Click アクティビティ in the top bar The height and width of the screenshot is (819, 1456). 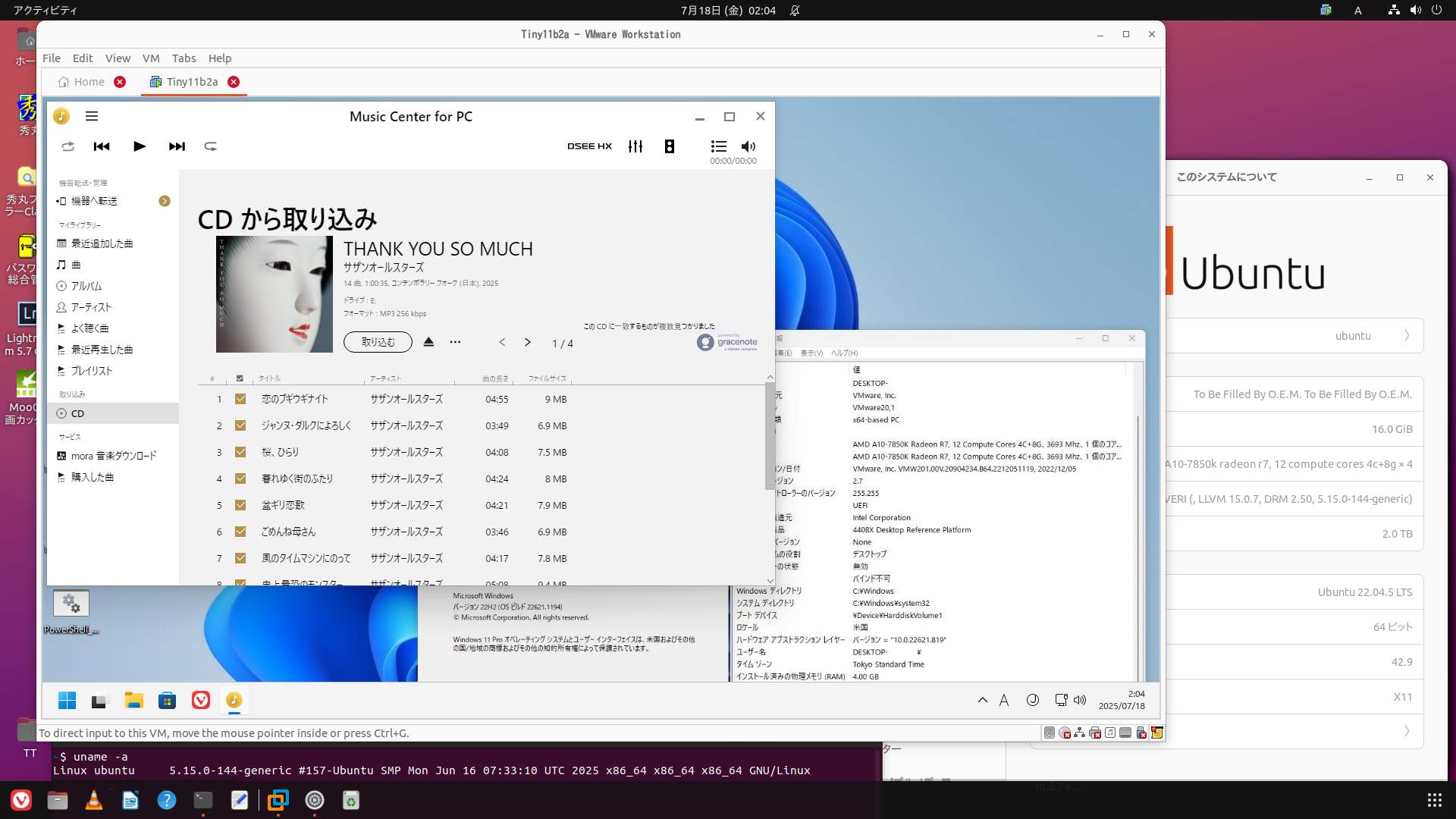point(45,11)
